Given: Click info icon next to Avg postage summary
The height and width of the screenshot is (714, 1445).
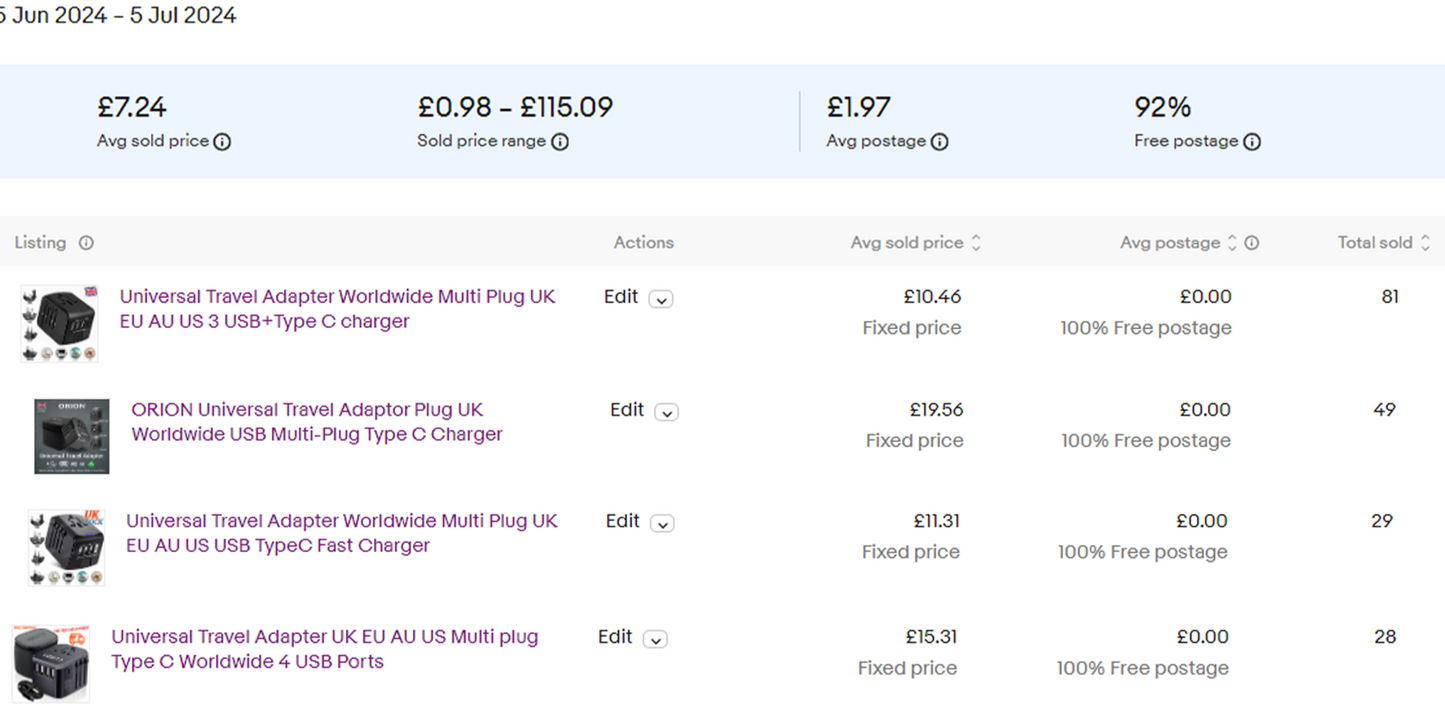Looking at the screenshot, I should tap(939, 142).
